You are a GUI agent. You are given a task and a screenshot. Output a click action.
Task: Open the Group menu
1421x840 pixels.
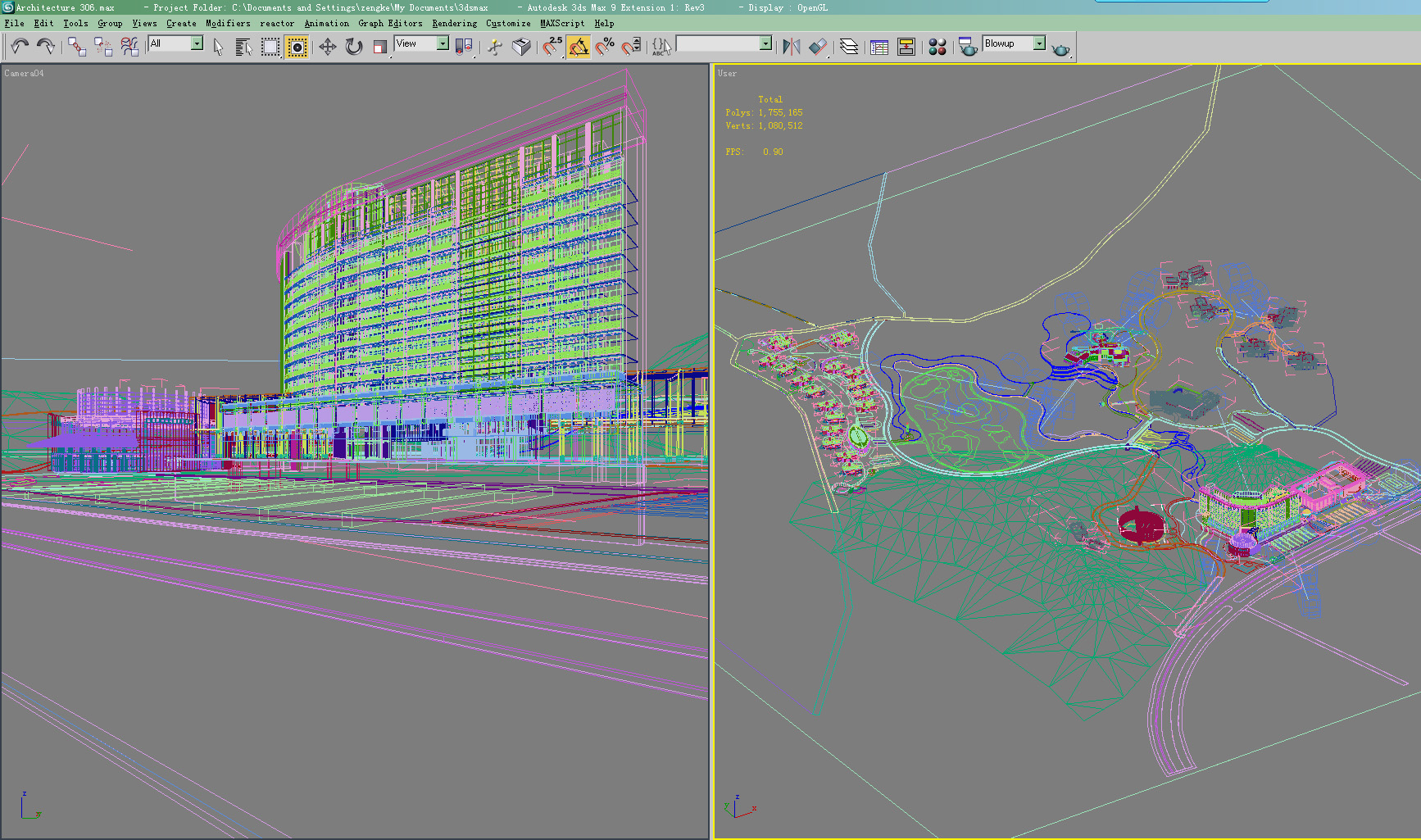pyautogui.click(x=110, y=23)
